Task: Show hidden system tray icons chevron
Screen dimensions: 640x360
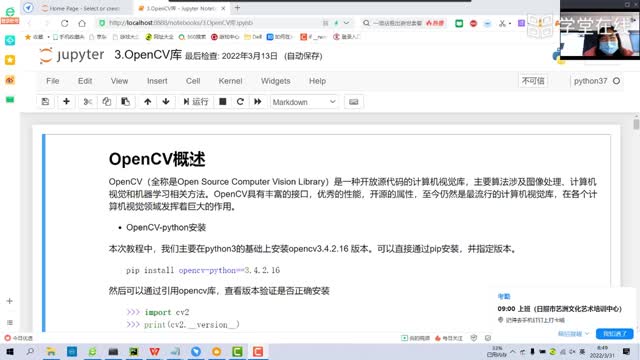Action: coord(513,351)
